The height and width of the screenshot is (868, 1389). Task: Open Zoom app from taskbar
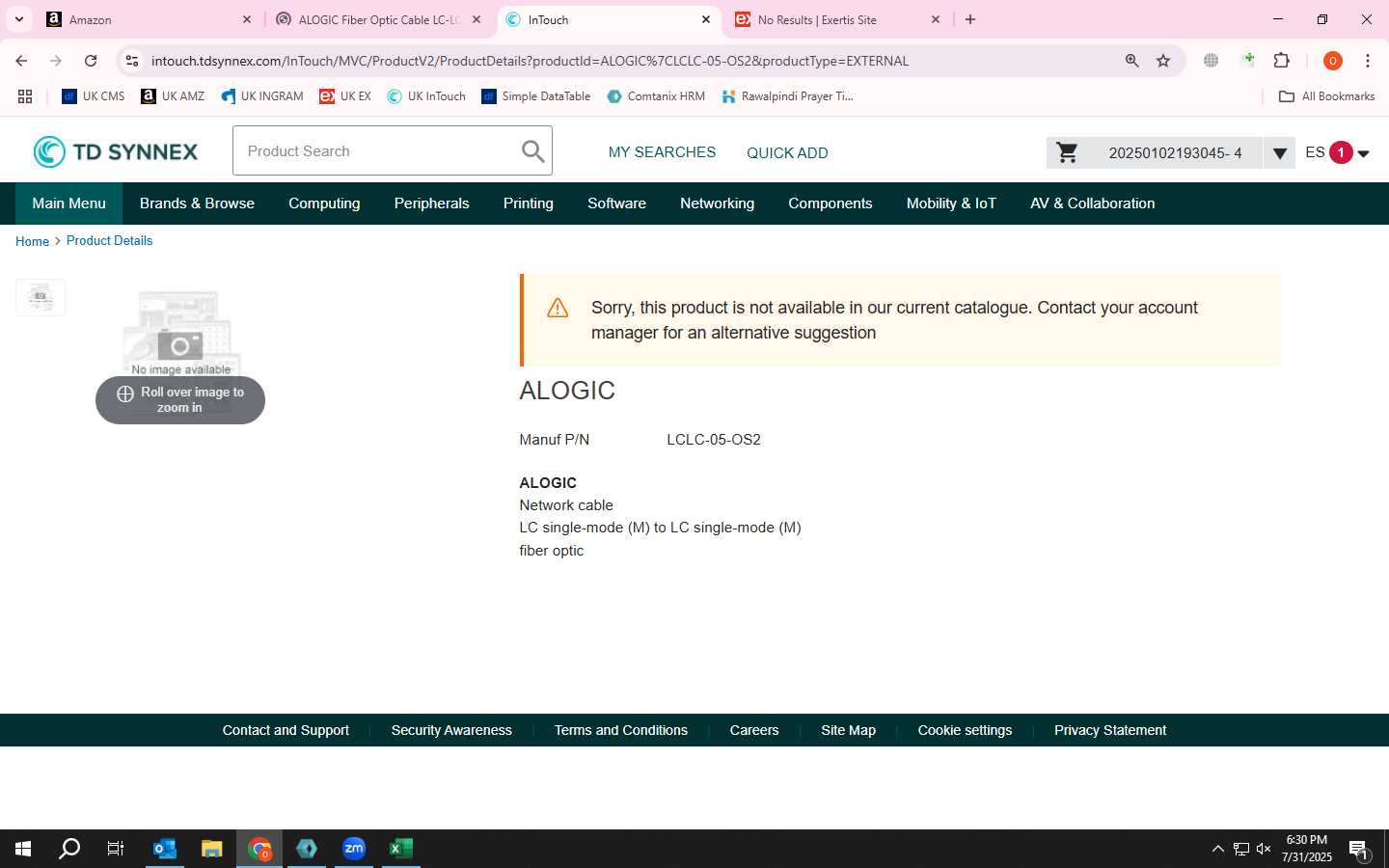tap(354, 849)
